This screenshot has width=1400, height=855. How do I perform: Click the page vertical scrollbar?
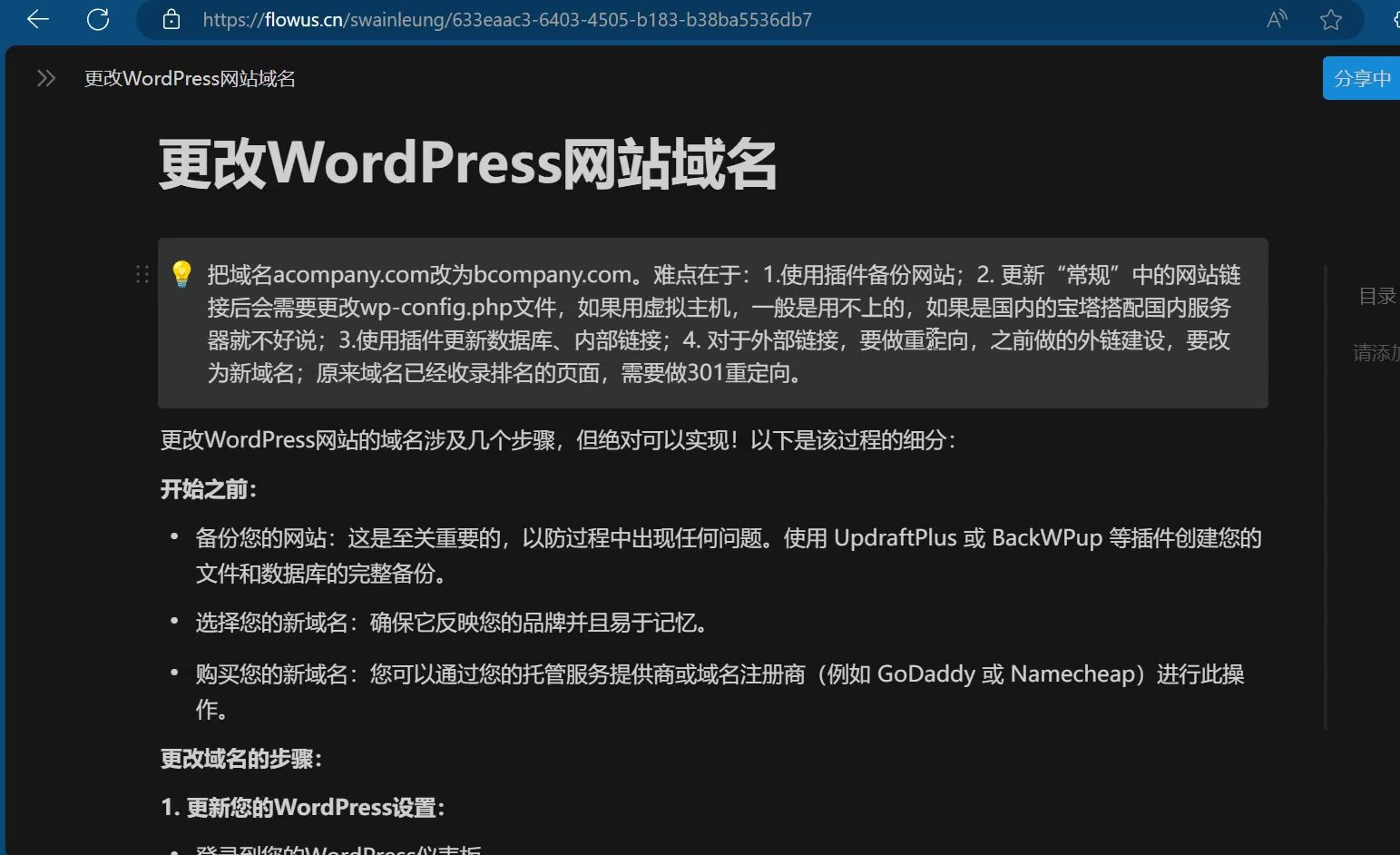pyautogui.click(x=1326, y=497)
